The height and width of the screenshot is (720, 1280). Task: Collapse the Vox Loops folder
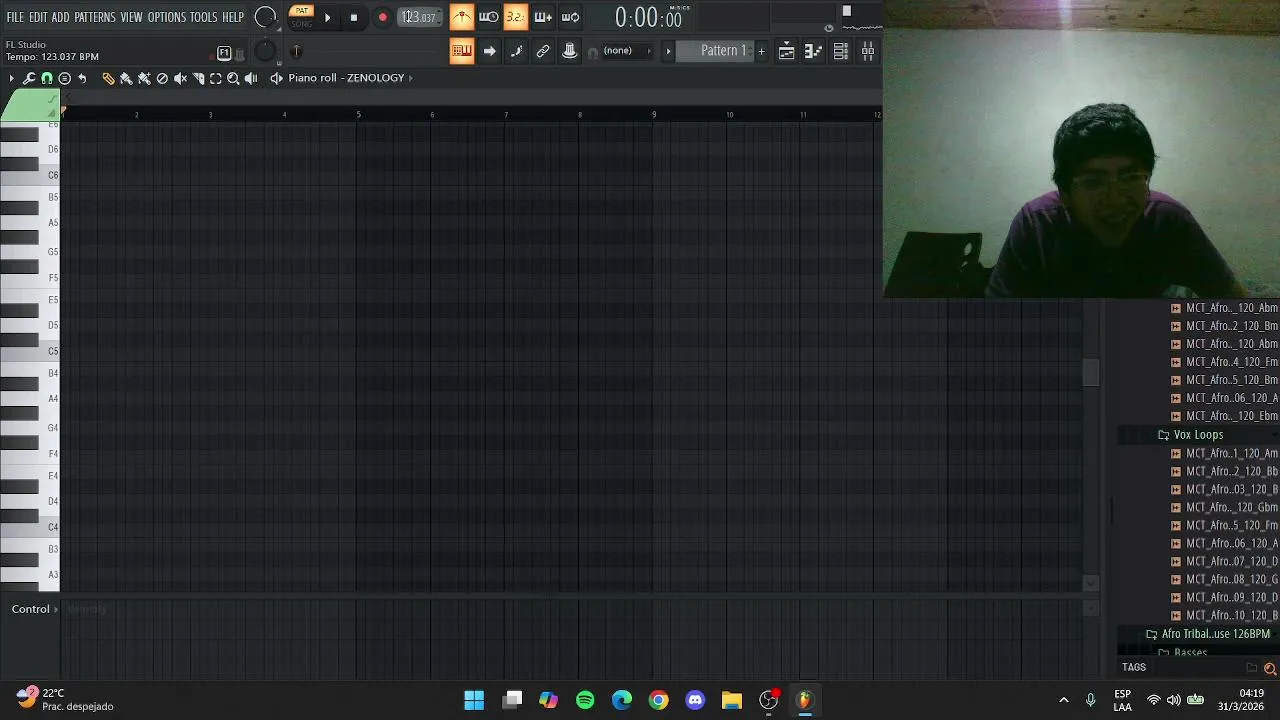[1196, 435]
